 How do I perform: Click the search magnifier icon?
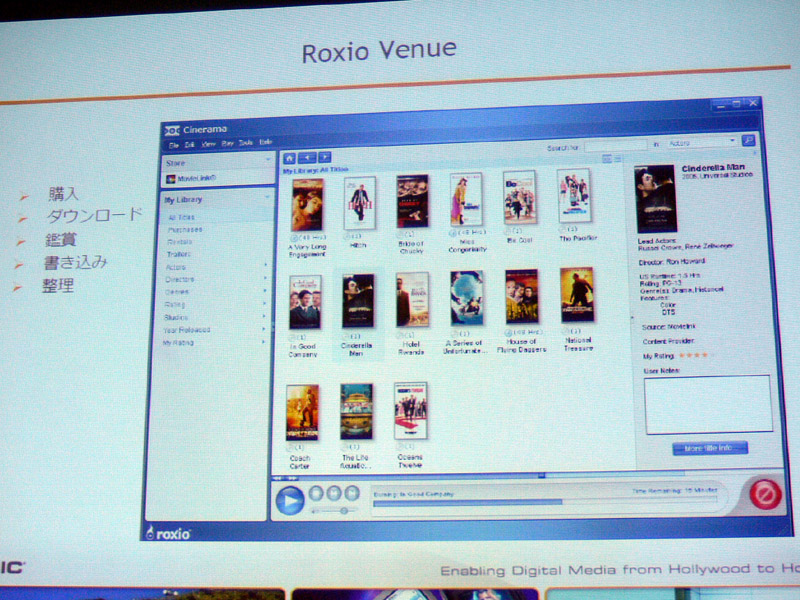(x=748, y=140)
